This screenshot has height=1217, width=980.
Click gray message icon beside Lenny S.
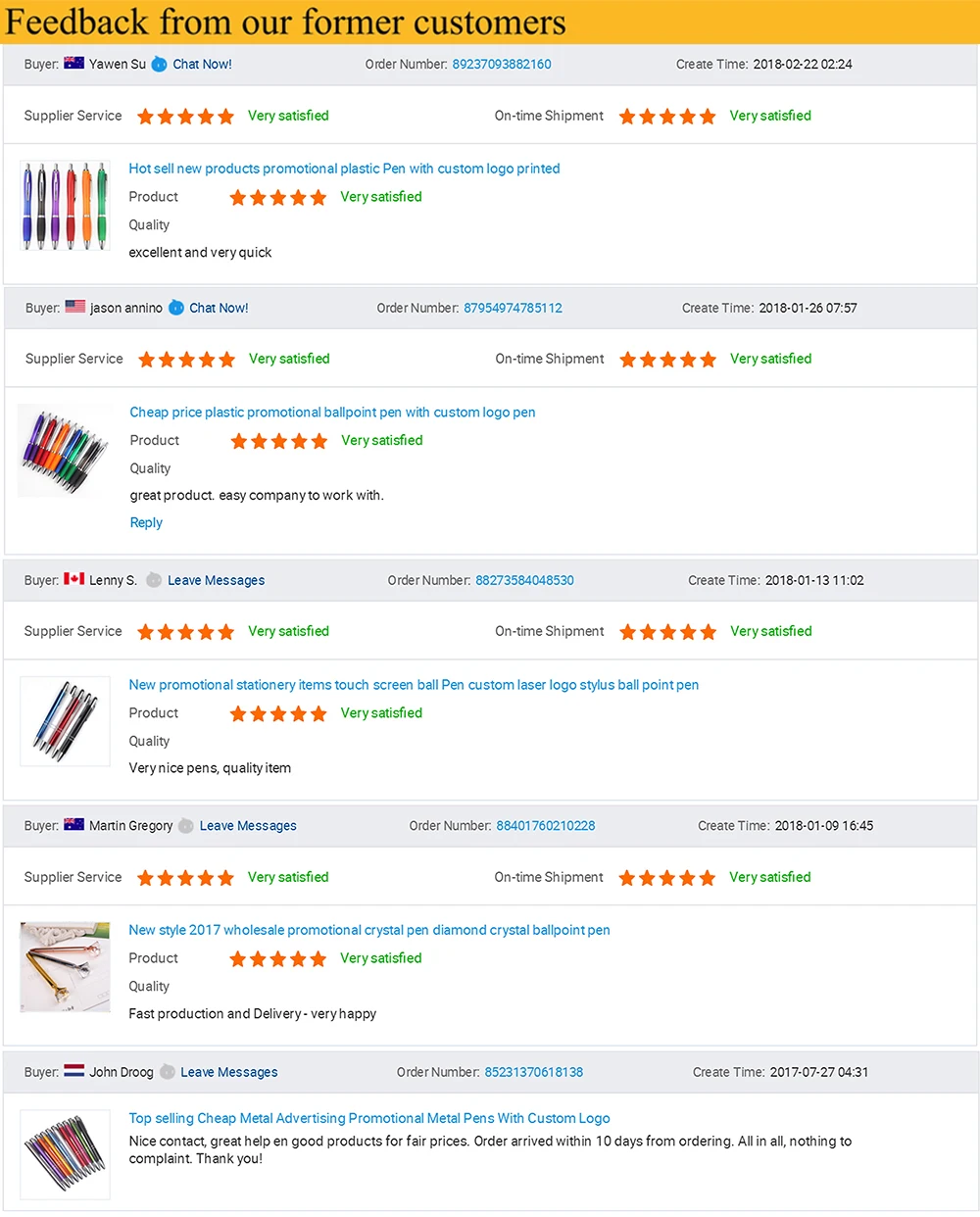pos(154,580)
